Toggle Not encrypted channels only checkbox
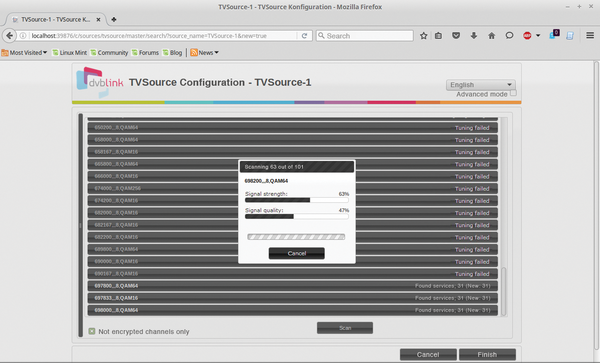 (92, 331)
